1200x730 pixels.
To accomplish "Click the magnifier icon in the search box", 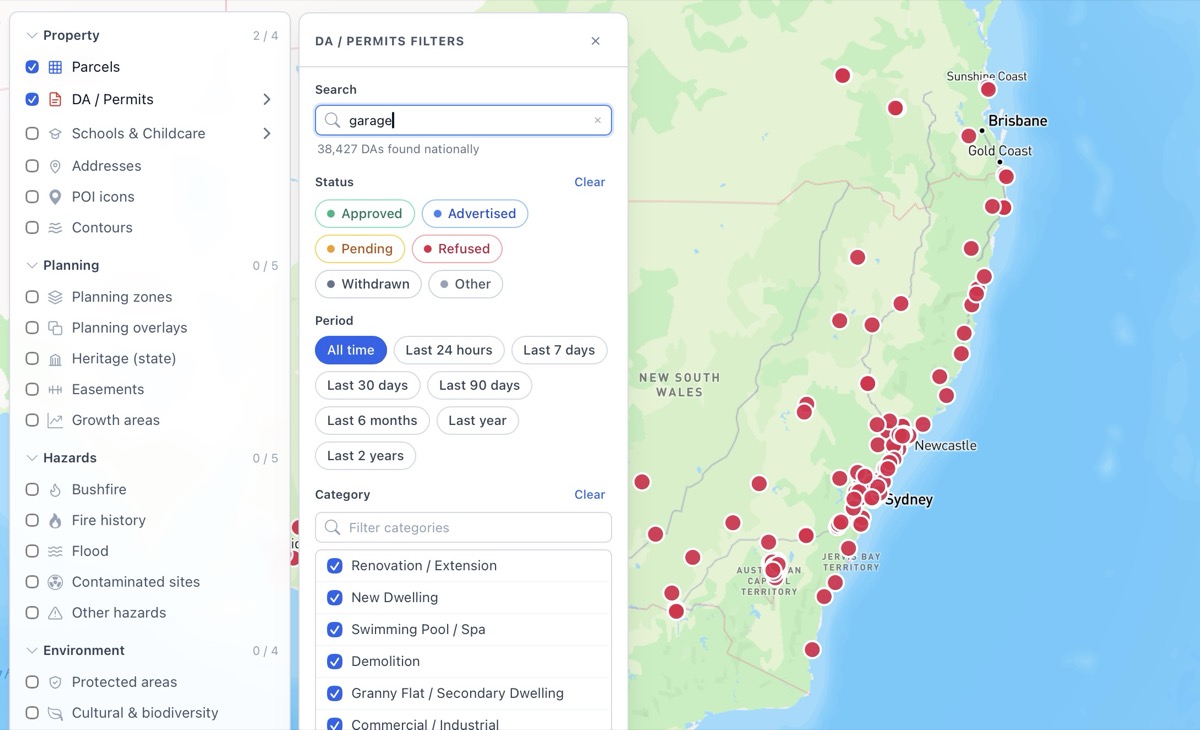I will (x=333, y=120).
